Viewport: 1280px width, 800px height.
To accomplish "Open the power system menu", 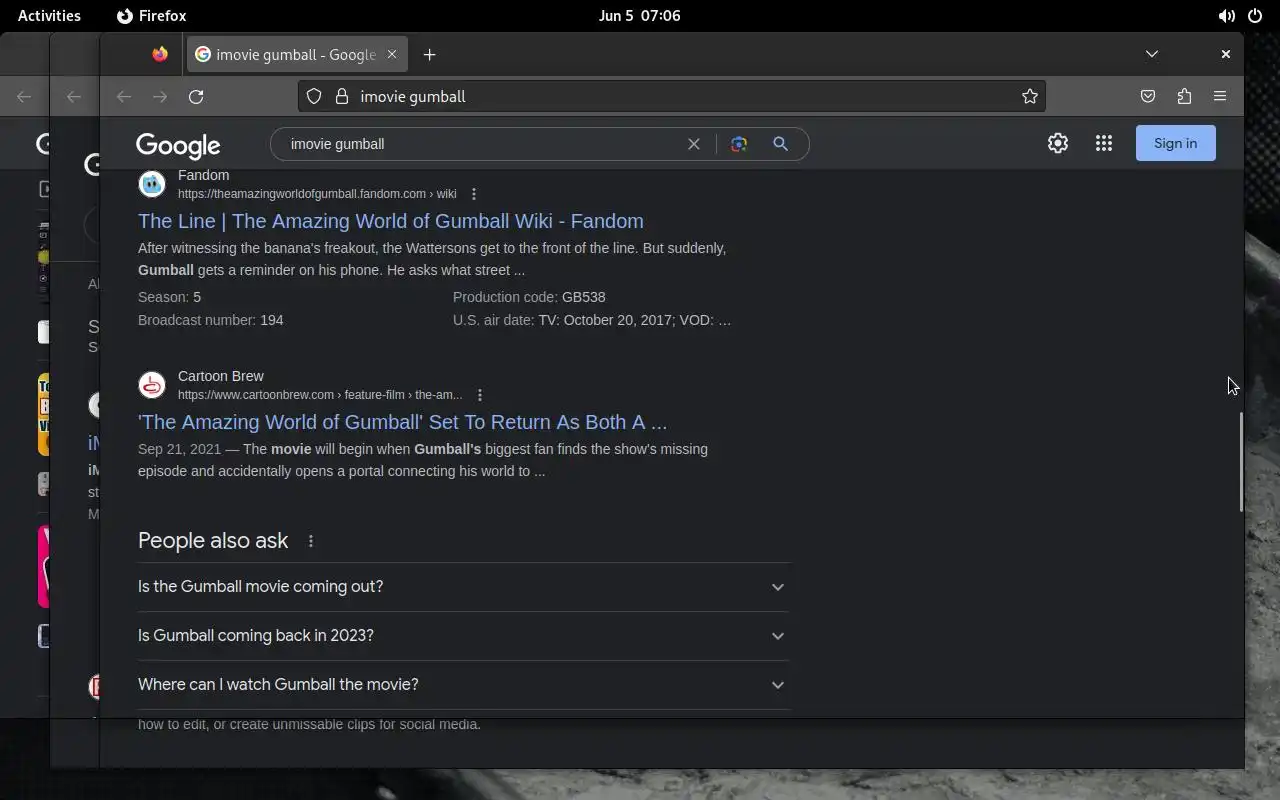I will [x=1255, y=16].
